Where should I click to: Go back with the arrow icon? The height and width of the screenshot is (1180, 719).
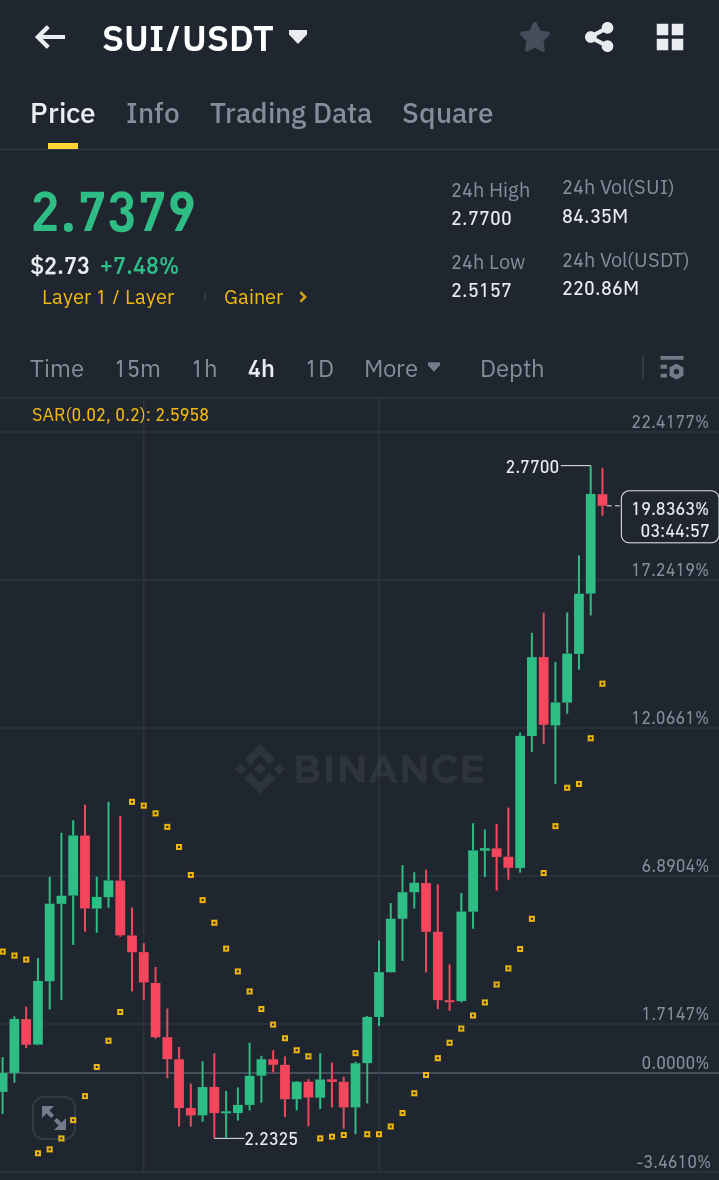tap(49, 37)
